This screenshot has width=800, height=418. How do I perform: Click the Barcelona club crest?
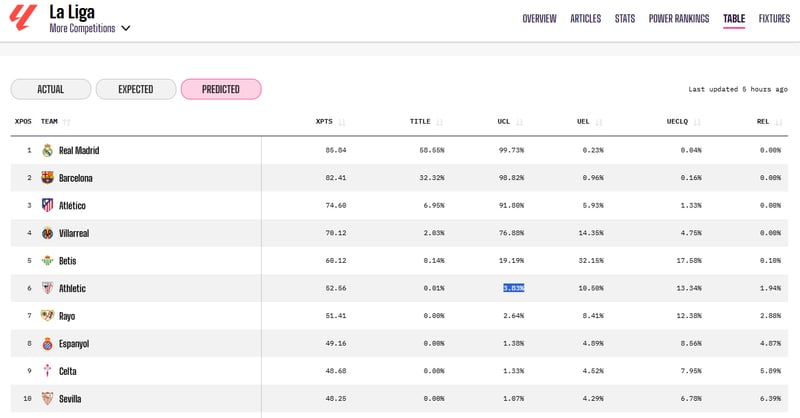(47, 178)
